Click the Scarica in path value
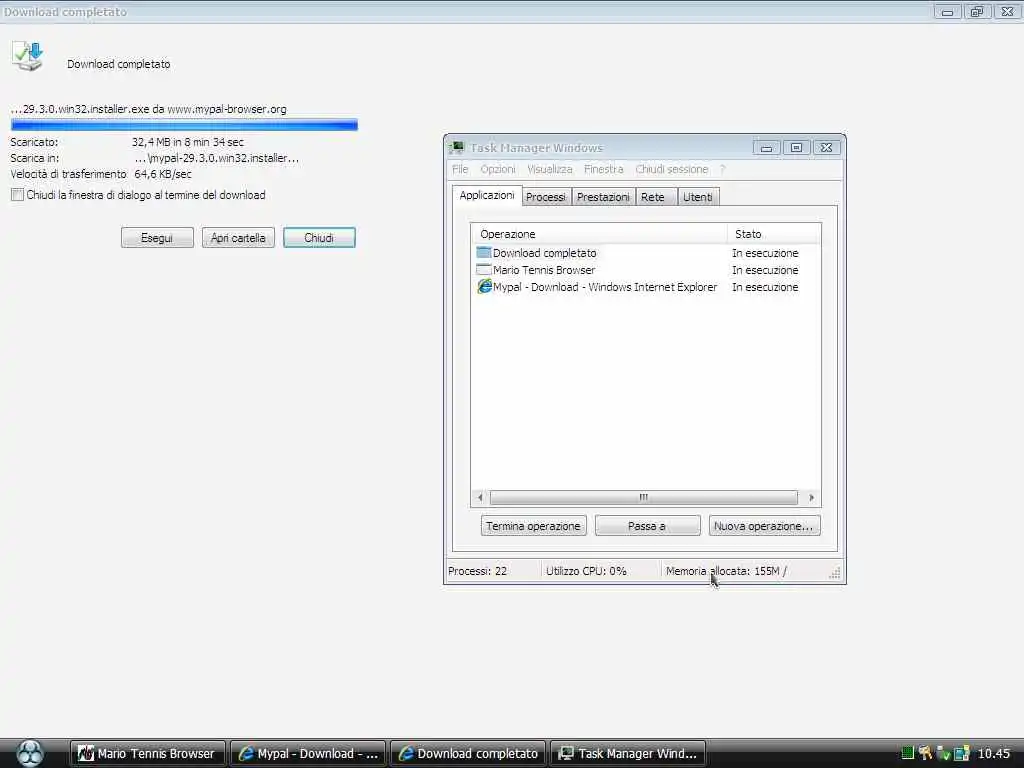Viewport: 1024px width, 768px height. click(217, 158)
